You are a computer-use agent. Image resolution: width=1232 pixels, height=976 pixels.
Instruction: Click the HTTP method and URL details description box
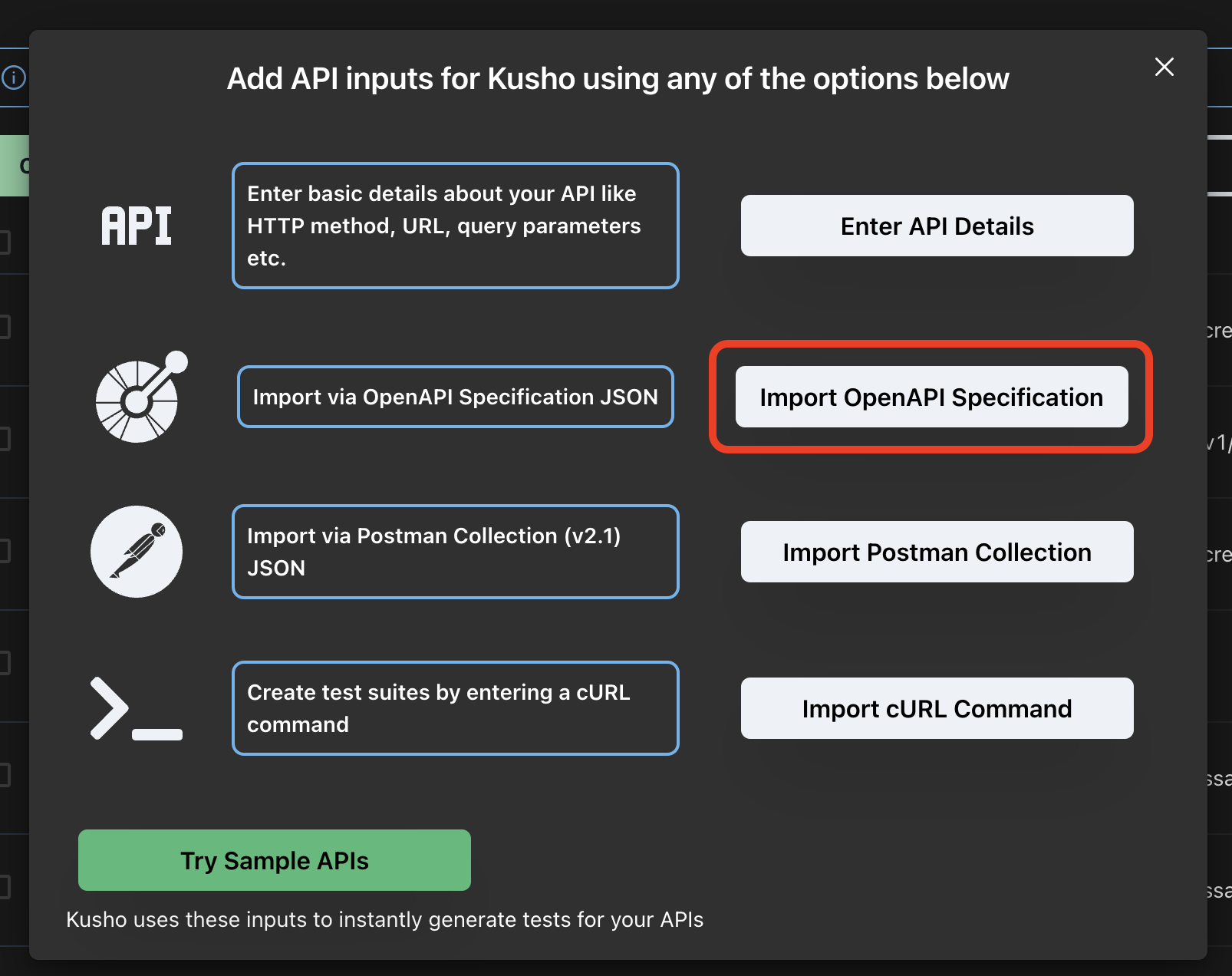tap(455, 225)
